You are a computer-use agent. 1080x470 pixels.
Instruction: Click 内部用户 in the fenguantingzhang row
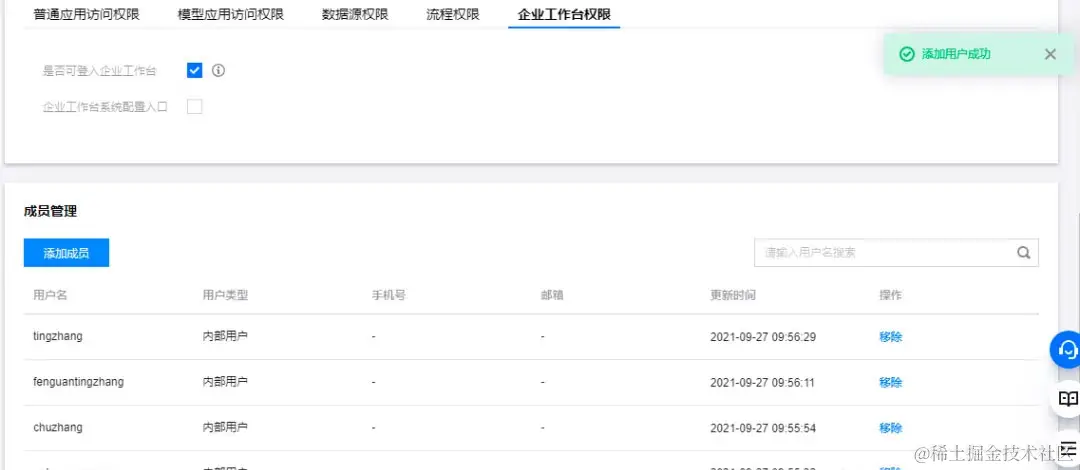tap(225, 382)
